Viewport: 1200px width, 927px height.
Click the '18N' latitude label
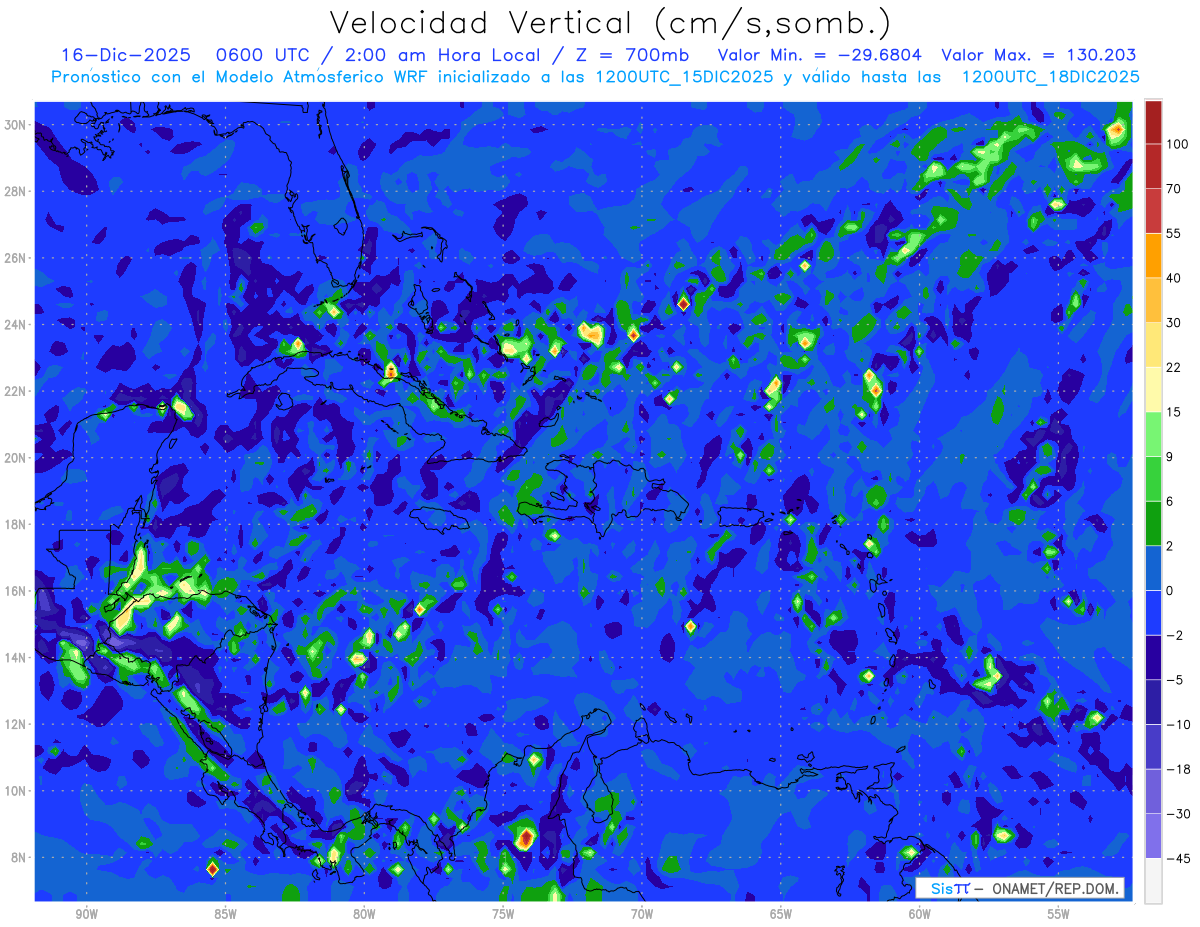[x=17, y=525]
